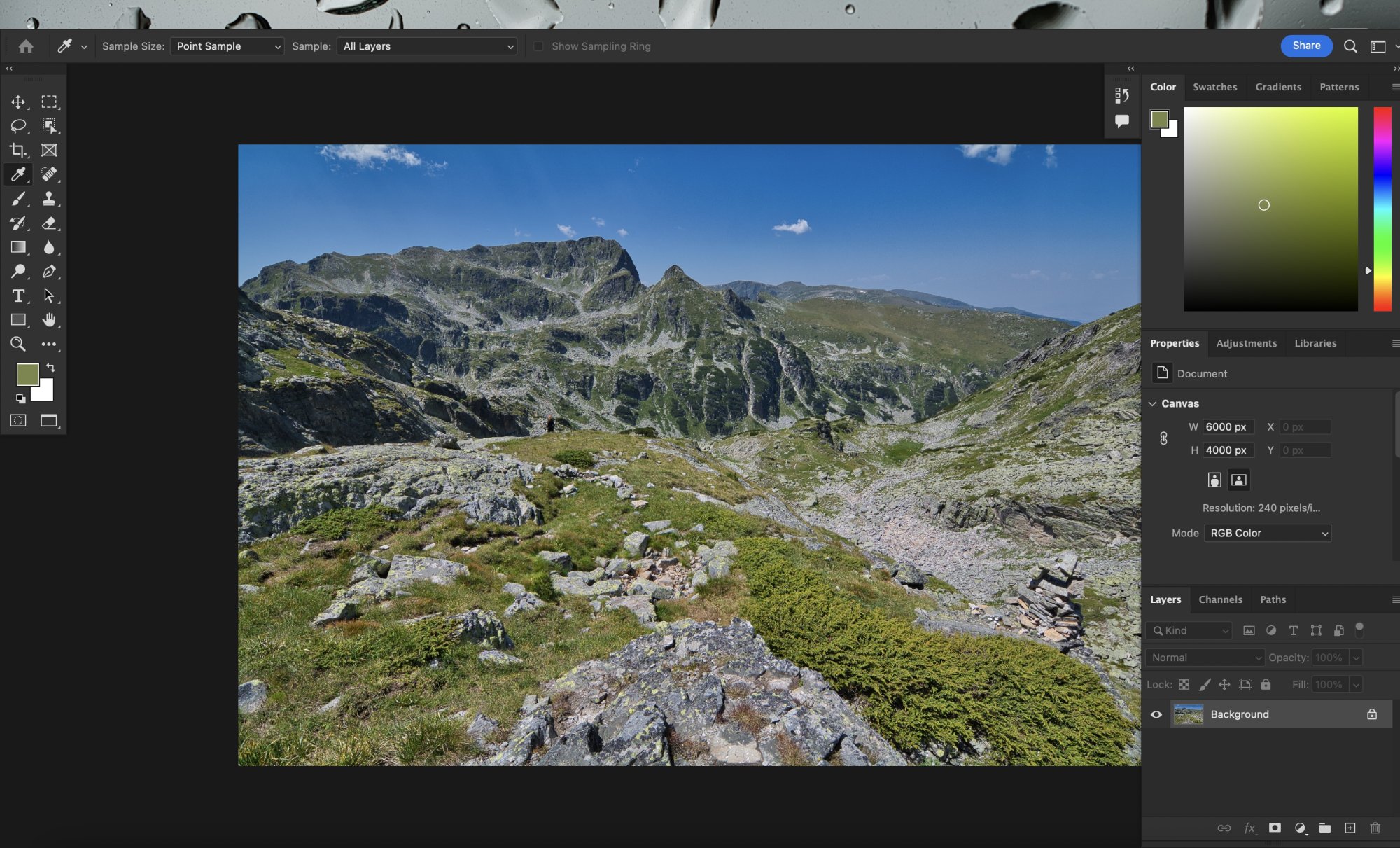The image size is (1400, 848).
Task: Open the Sample Size dropdown
Action: pyautogui.click(x=227, y=46)
